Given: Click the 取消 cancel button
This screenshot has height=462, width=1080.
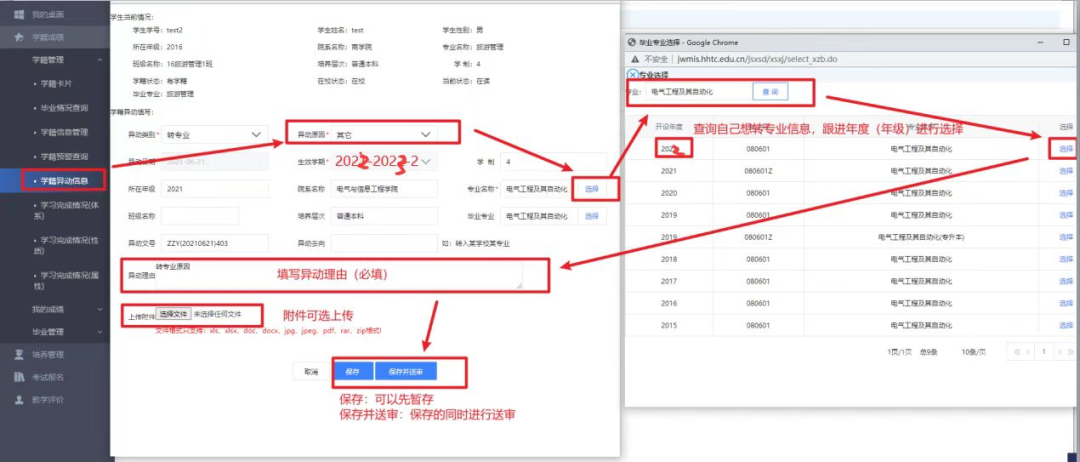Looking at the screenshot, I should point(311,371).
